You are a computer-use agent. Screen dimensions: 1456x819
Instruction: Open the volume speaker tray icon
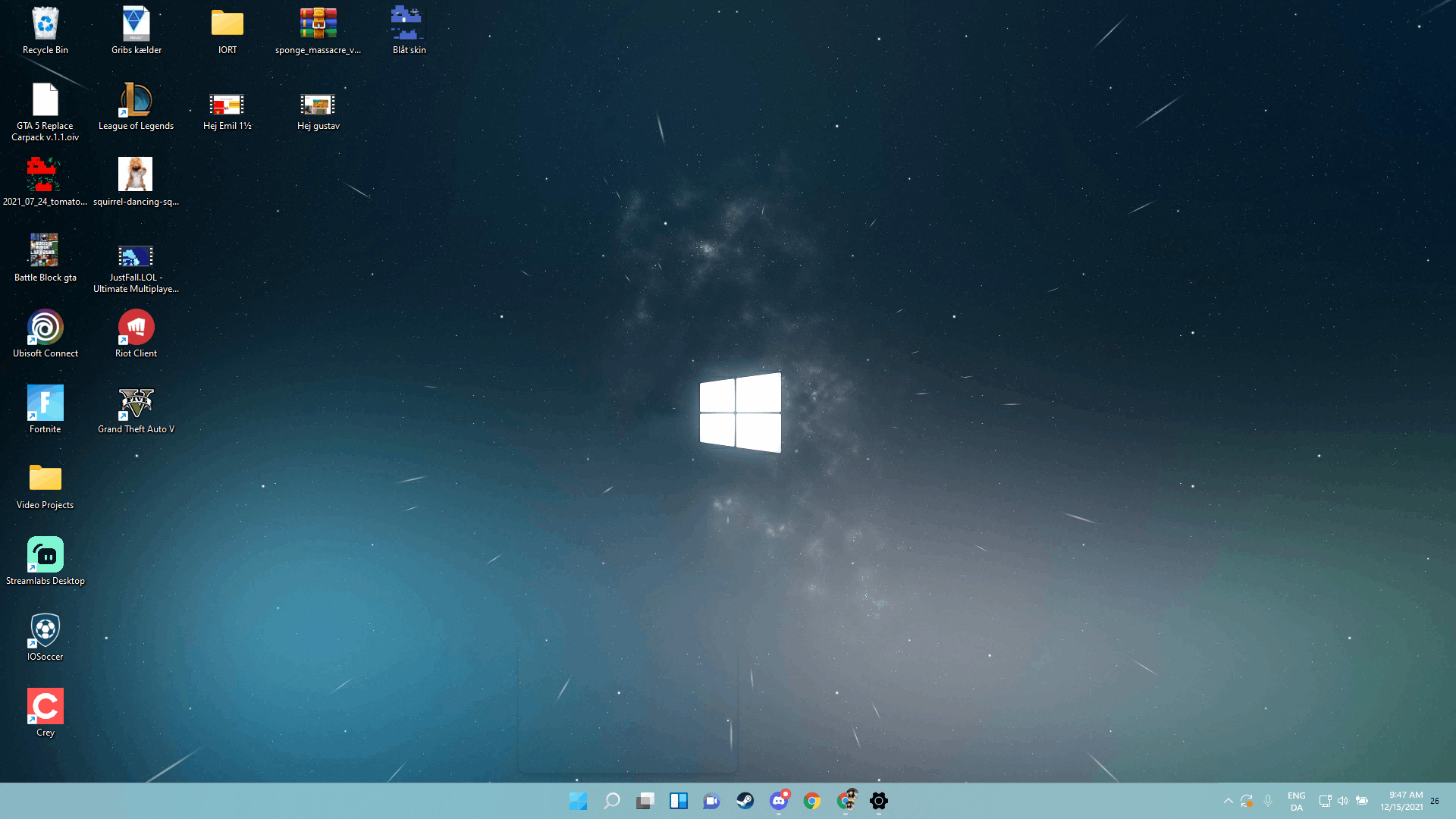coord(1343,801)
